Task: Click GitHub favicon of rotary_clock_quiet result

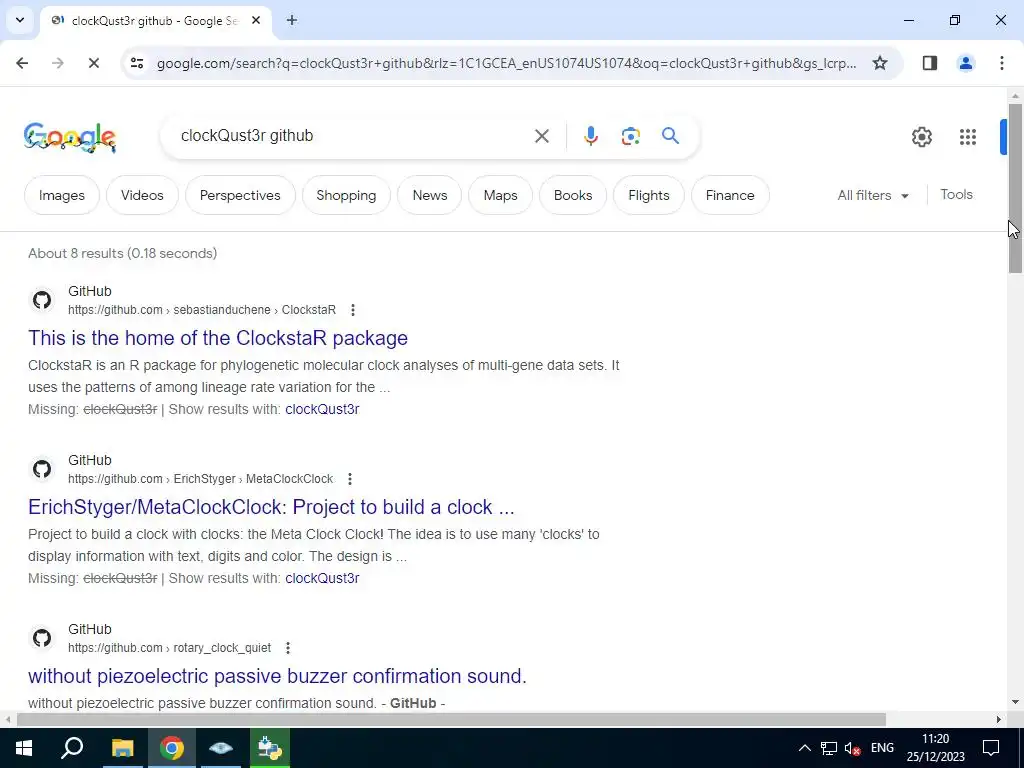Action: click(x=42, y=638)
